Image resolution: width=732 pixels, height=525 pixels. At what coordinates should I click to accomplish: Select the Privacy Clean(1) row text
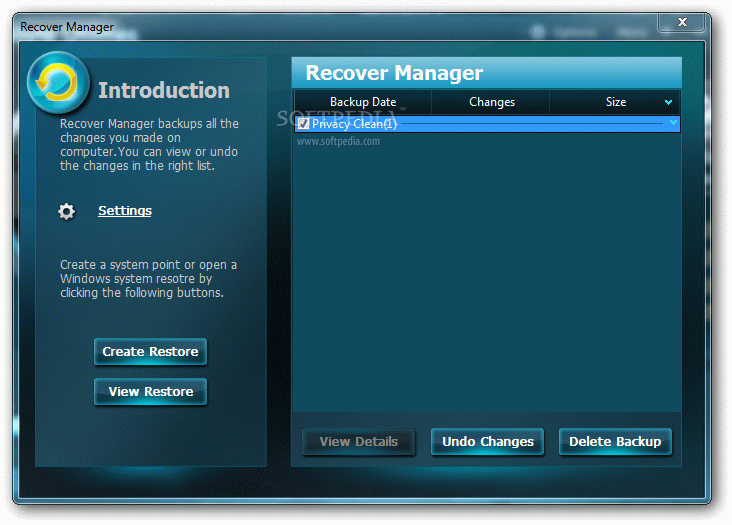[x=354, y=124]
